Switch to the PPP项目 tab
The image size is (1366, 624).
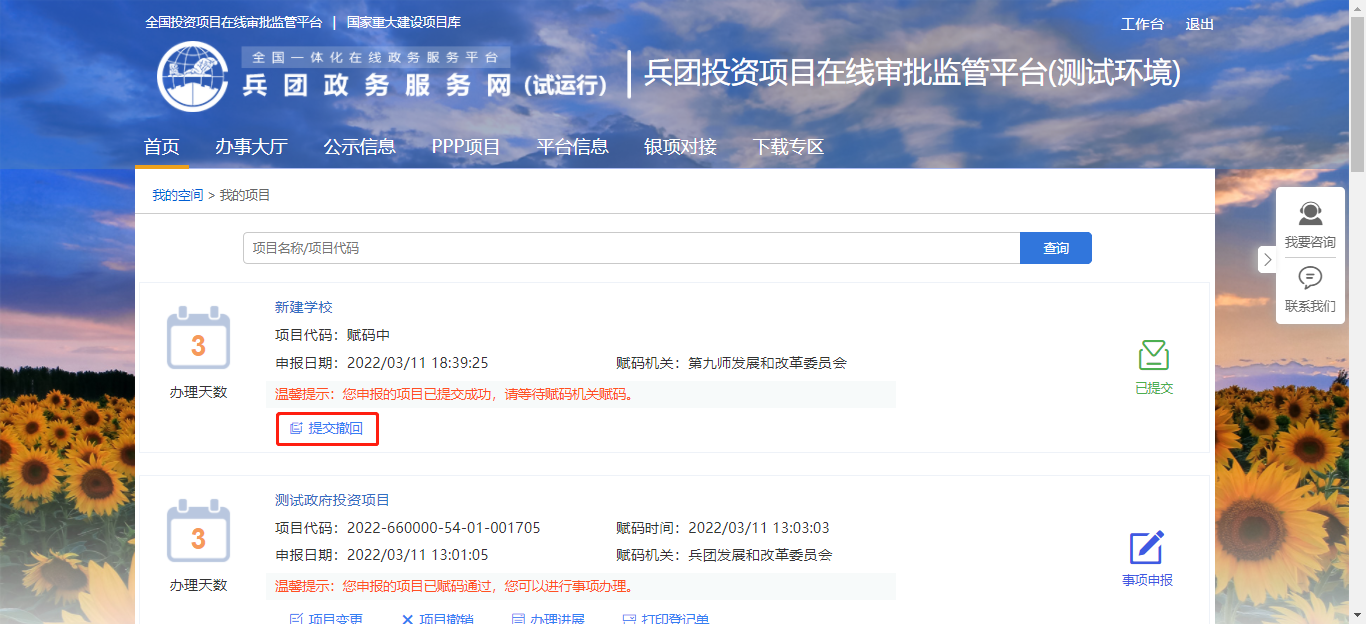(x=466, y=147)
